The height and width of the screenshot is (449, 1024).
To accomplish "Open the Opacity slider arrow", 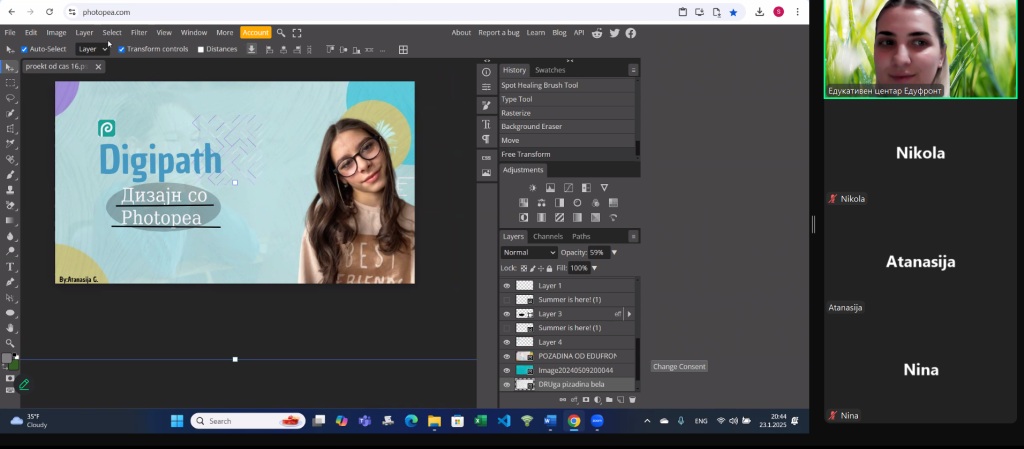I will (614, 253).
